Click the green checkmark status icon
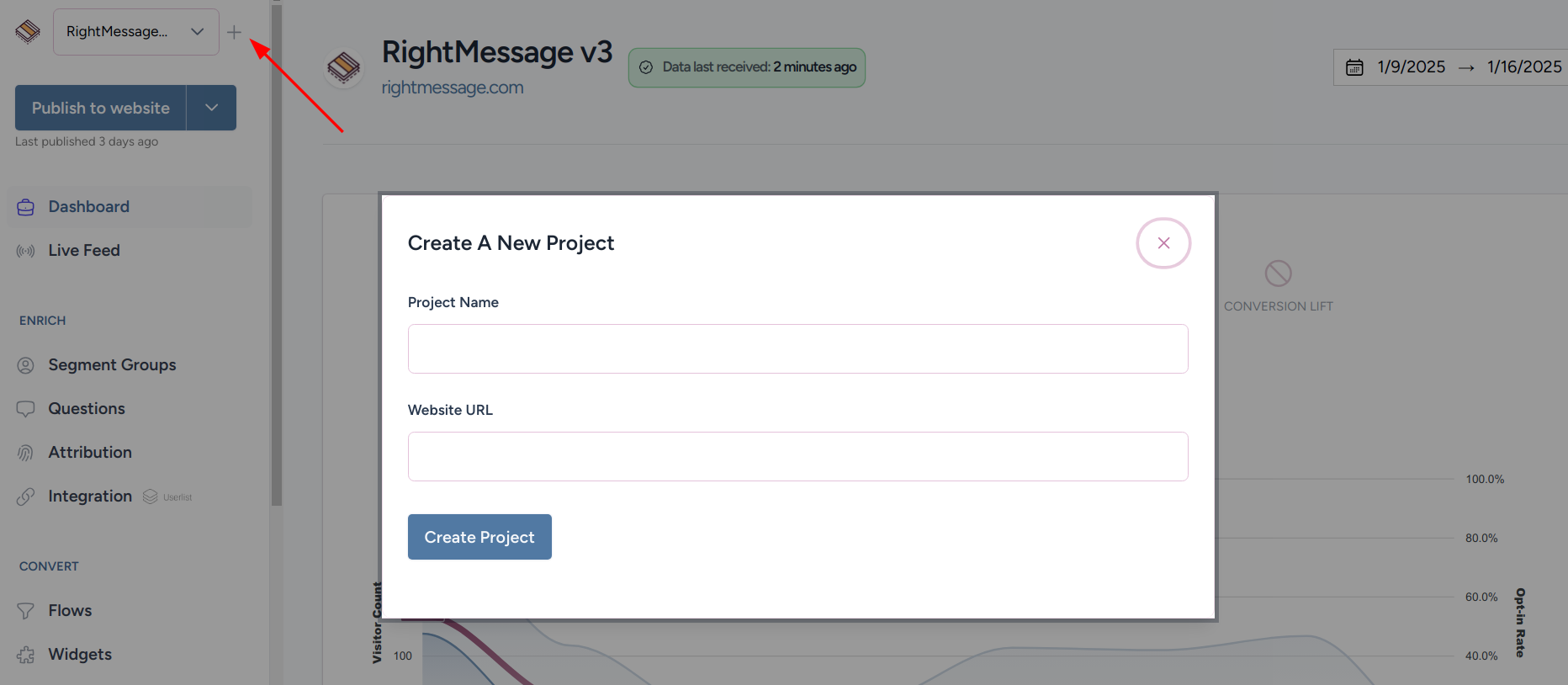The height and width of the screenshot is (685, 1568). [x=646, y=67]
